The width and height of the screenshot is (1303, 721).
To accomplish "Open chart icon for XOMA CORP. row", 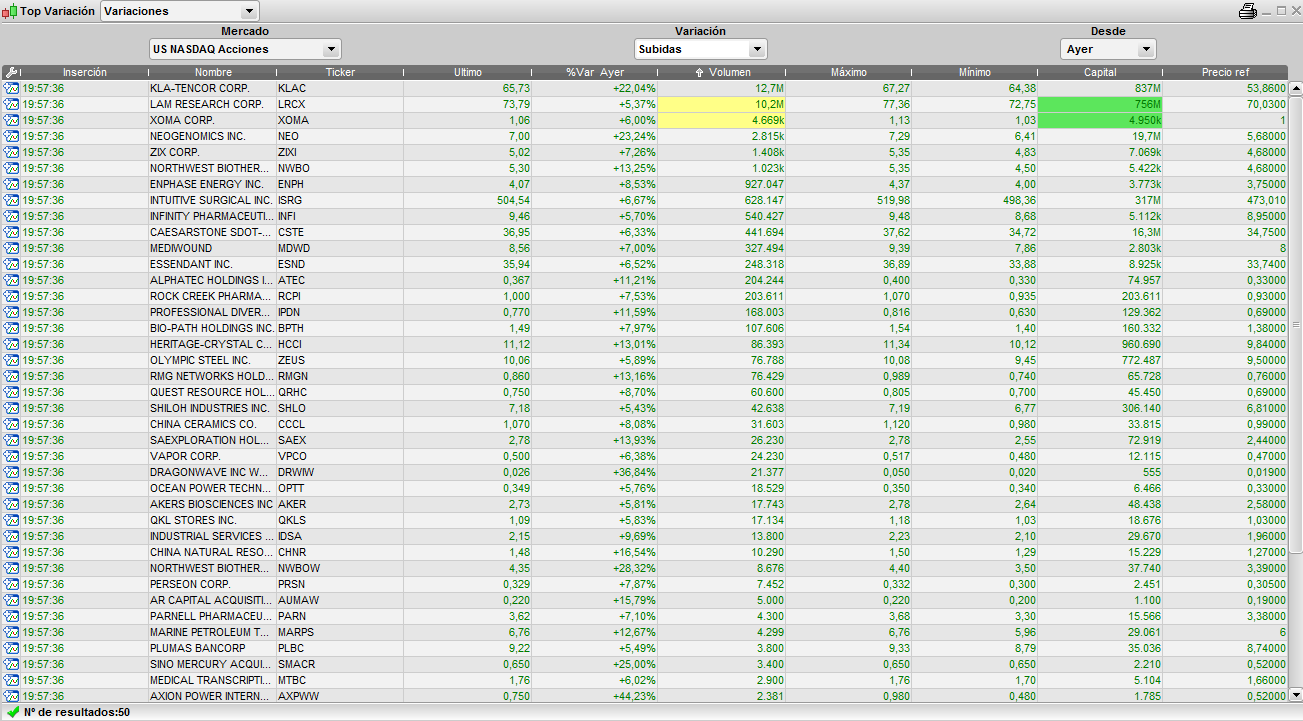I will pyautogui.click(x=11, y=120).
